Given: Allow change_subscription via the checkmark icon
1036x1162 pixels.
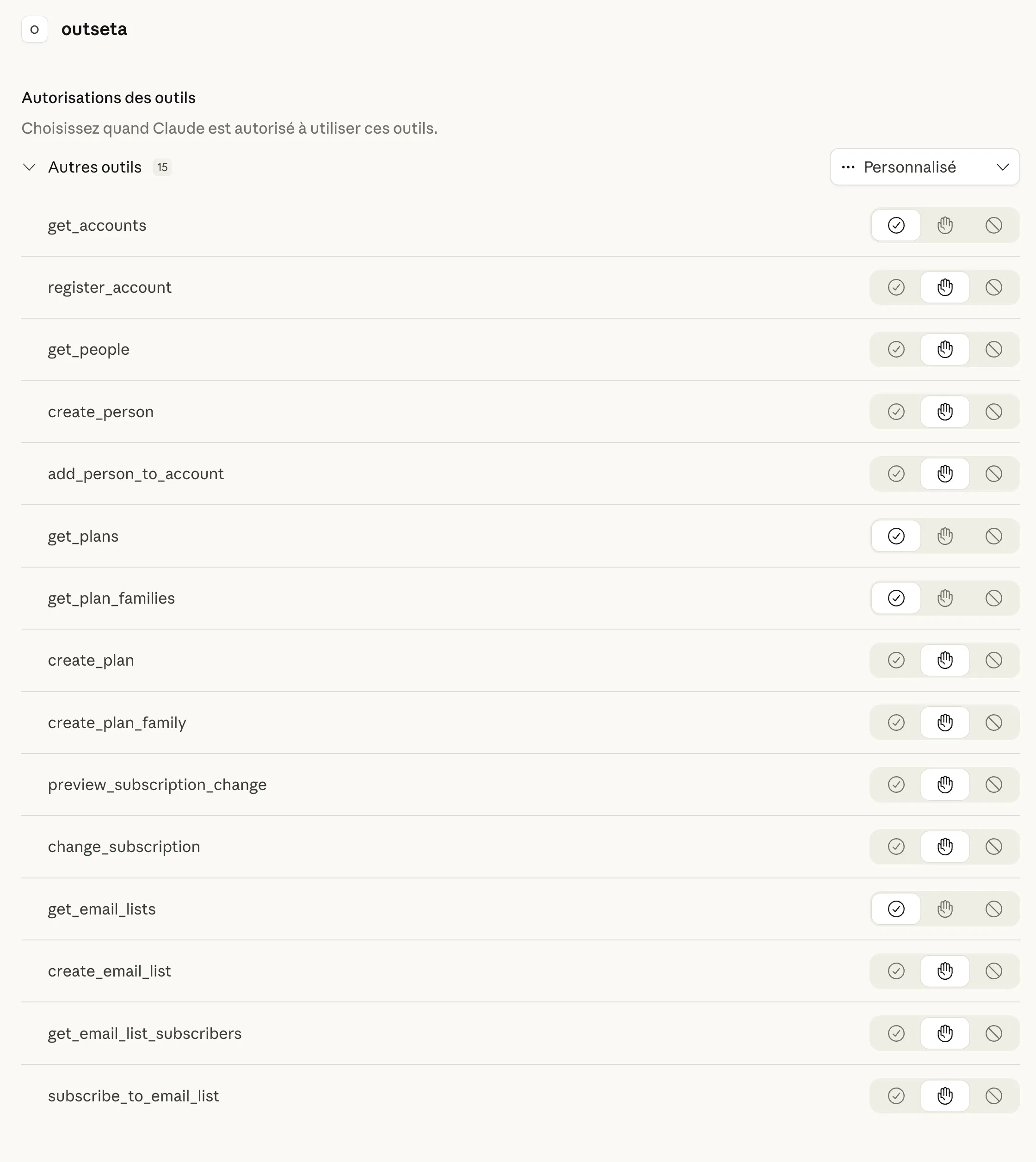Looking at the screenshot, I should (x=896, y=847).
